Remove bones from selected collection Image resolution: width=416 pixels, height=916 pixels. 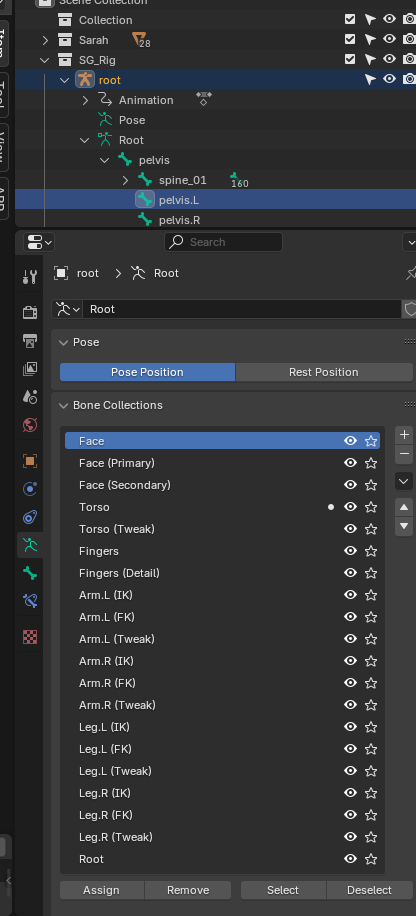pos(188,890)
